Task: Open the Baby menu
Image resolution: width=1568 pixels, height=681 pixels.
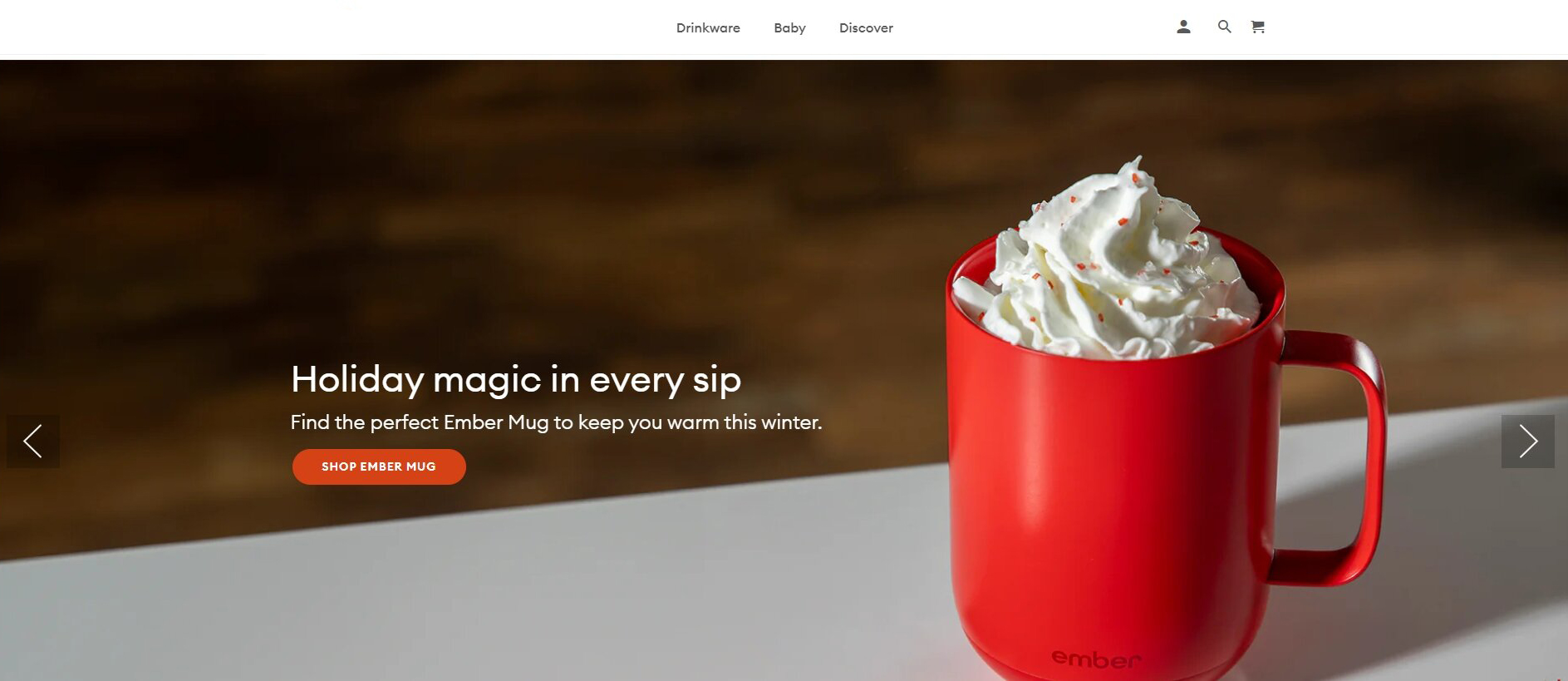Action: pos(789,28)
